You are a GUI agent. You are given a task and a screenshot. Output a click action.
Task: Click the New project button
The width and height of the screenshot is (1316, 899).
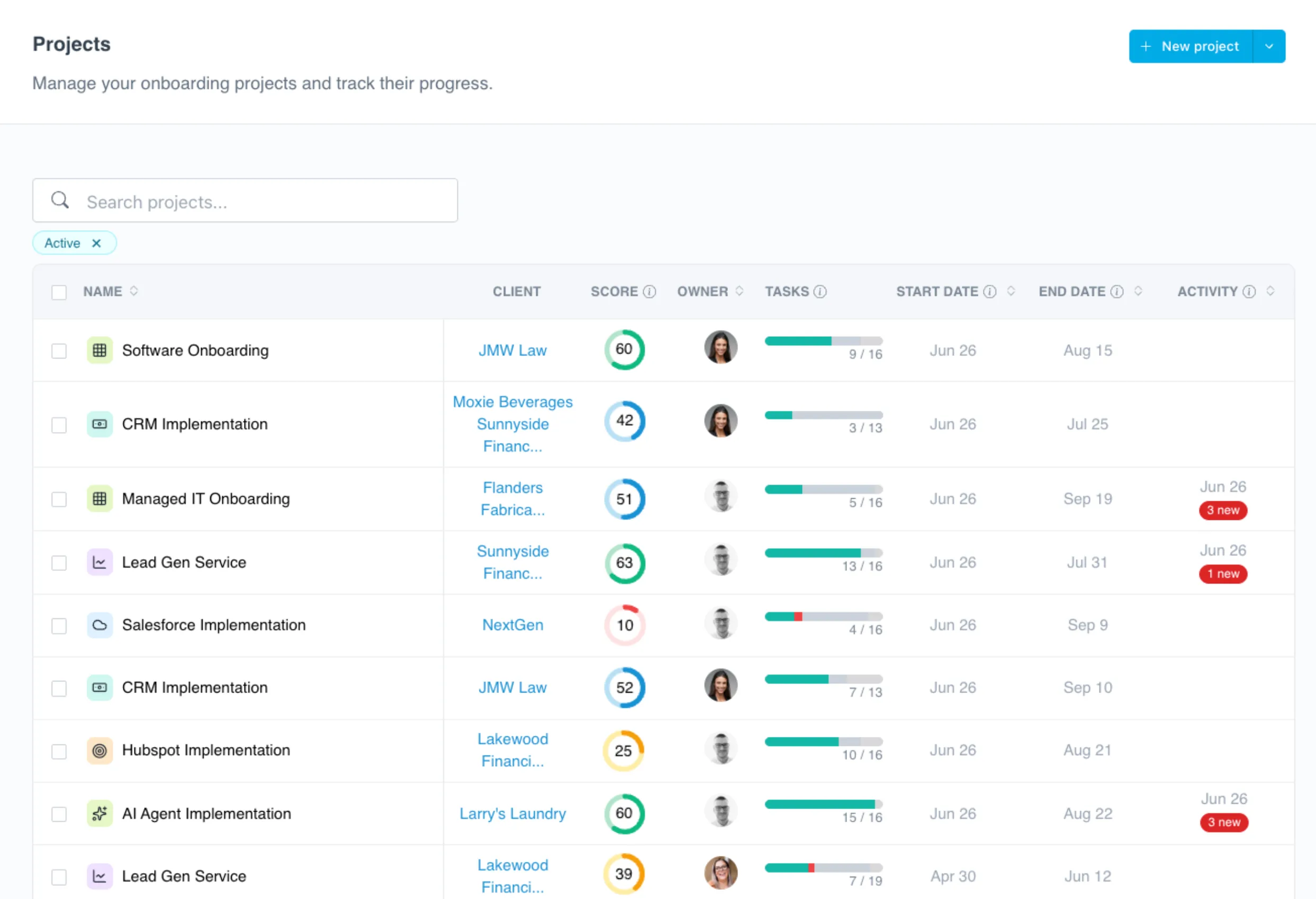1191,47
